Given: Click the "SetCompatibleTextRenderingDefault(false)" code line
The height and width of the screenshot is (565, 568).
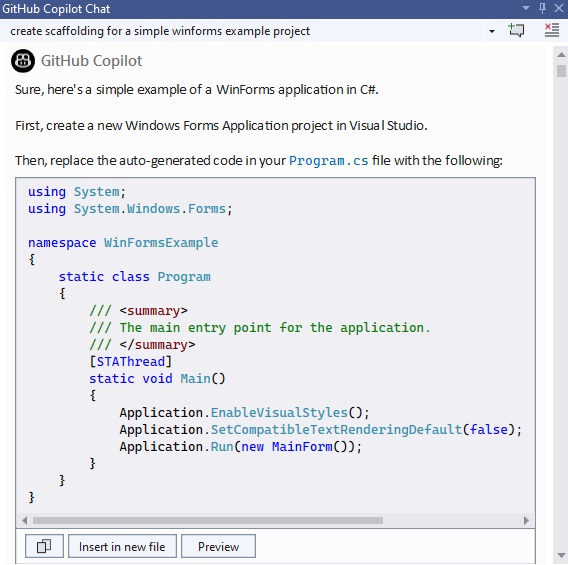Looking at the screenshot, I should [x=321, y=429].
